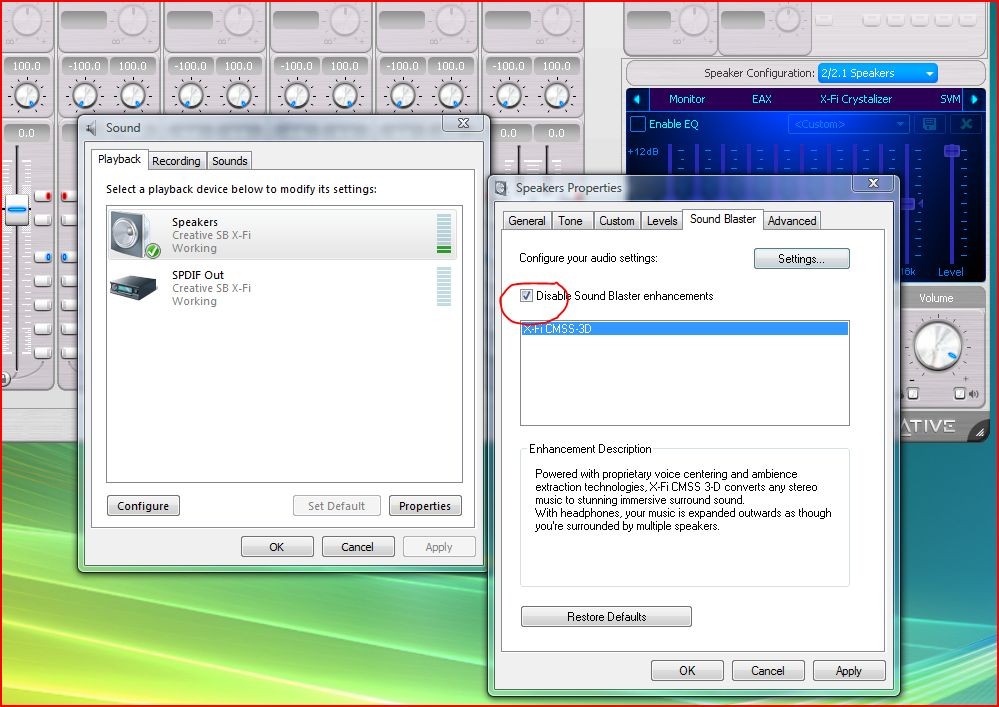Click OK in Speakers Properties
Viewport: 999px width, 707px height.
coord(687,671)
